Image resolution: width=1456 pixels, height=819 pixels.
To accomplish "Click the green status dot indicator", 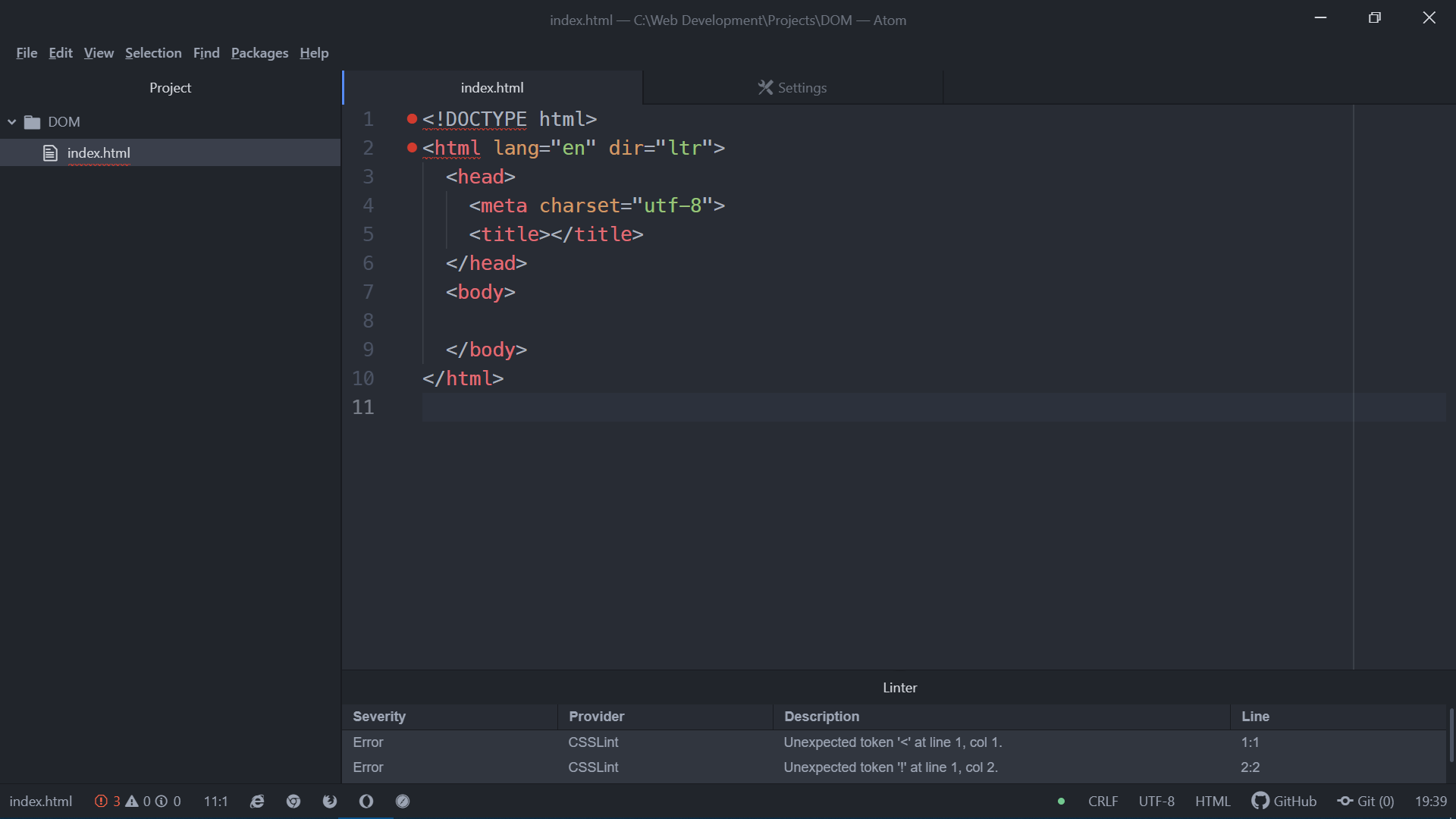I will coord(1061,802).
